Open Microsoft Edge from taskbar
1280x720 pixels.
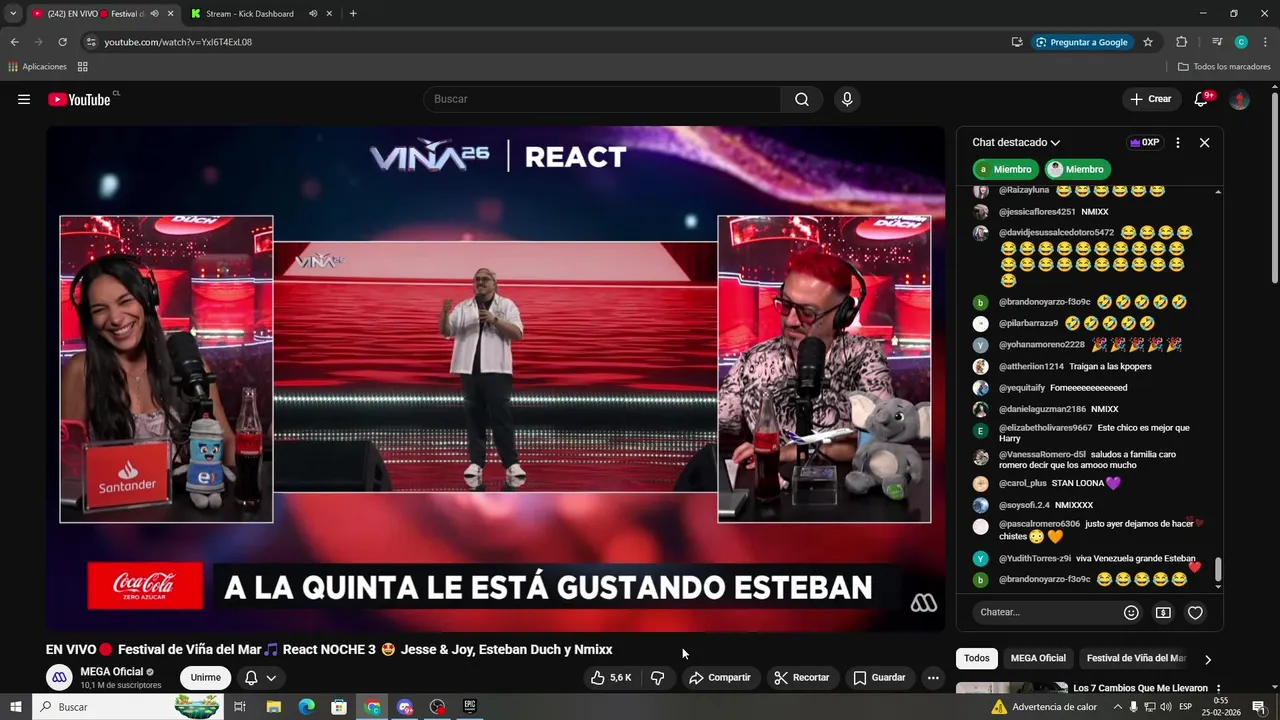point(306,707)
